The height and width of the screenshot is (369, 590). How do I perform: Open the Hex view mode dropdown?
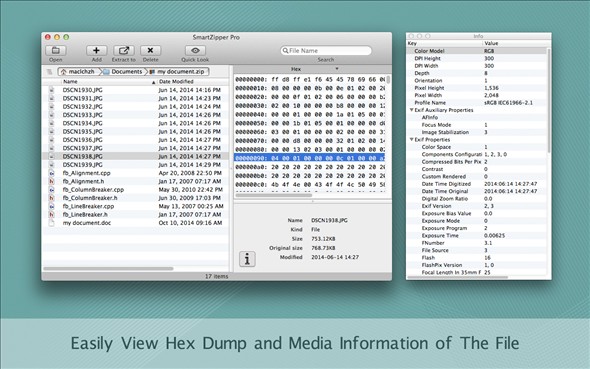coord(313,69)
